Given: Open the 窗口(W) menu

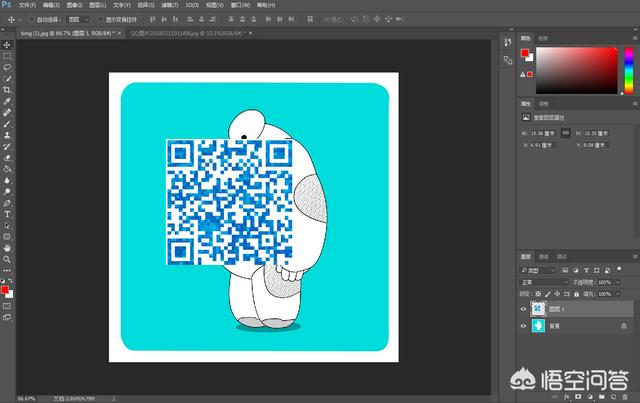Looking at the screenshot, I should 240,5.
